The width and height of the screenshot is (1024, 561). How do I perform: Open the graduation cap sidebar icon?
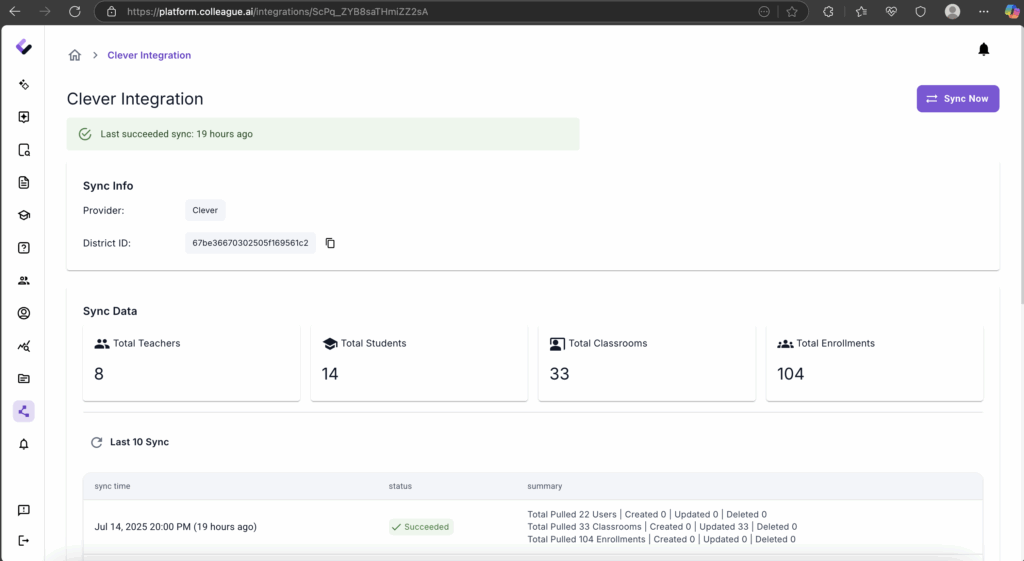24,215
